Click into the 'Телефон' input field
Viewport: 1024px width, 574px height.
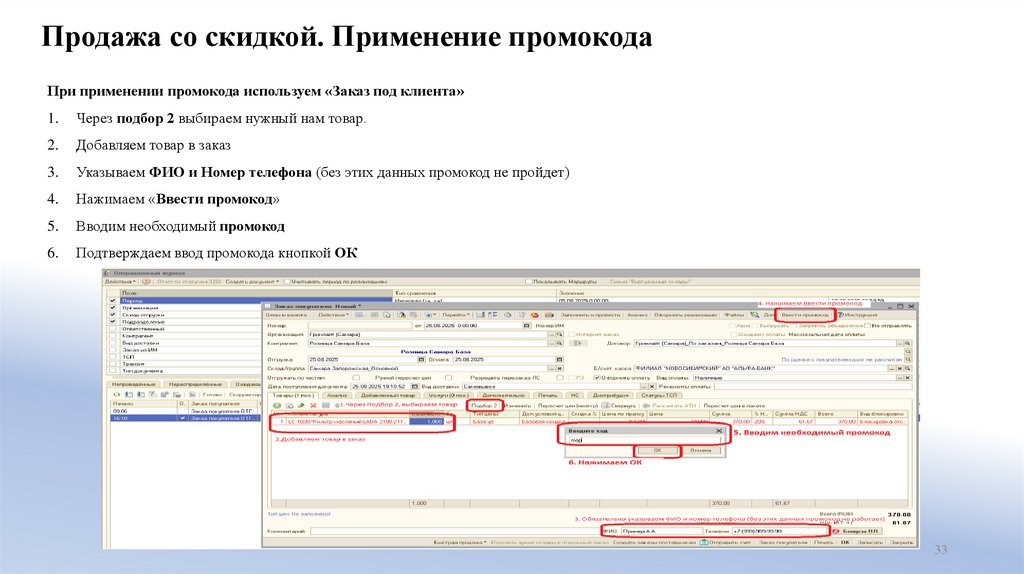(778, 531)
